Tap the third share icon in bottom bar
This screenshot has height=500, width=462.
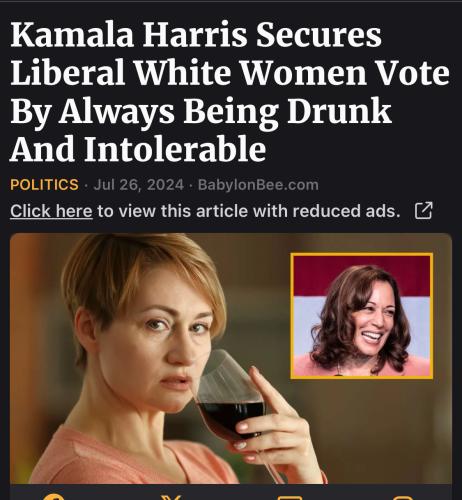[290, 498]
